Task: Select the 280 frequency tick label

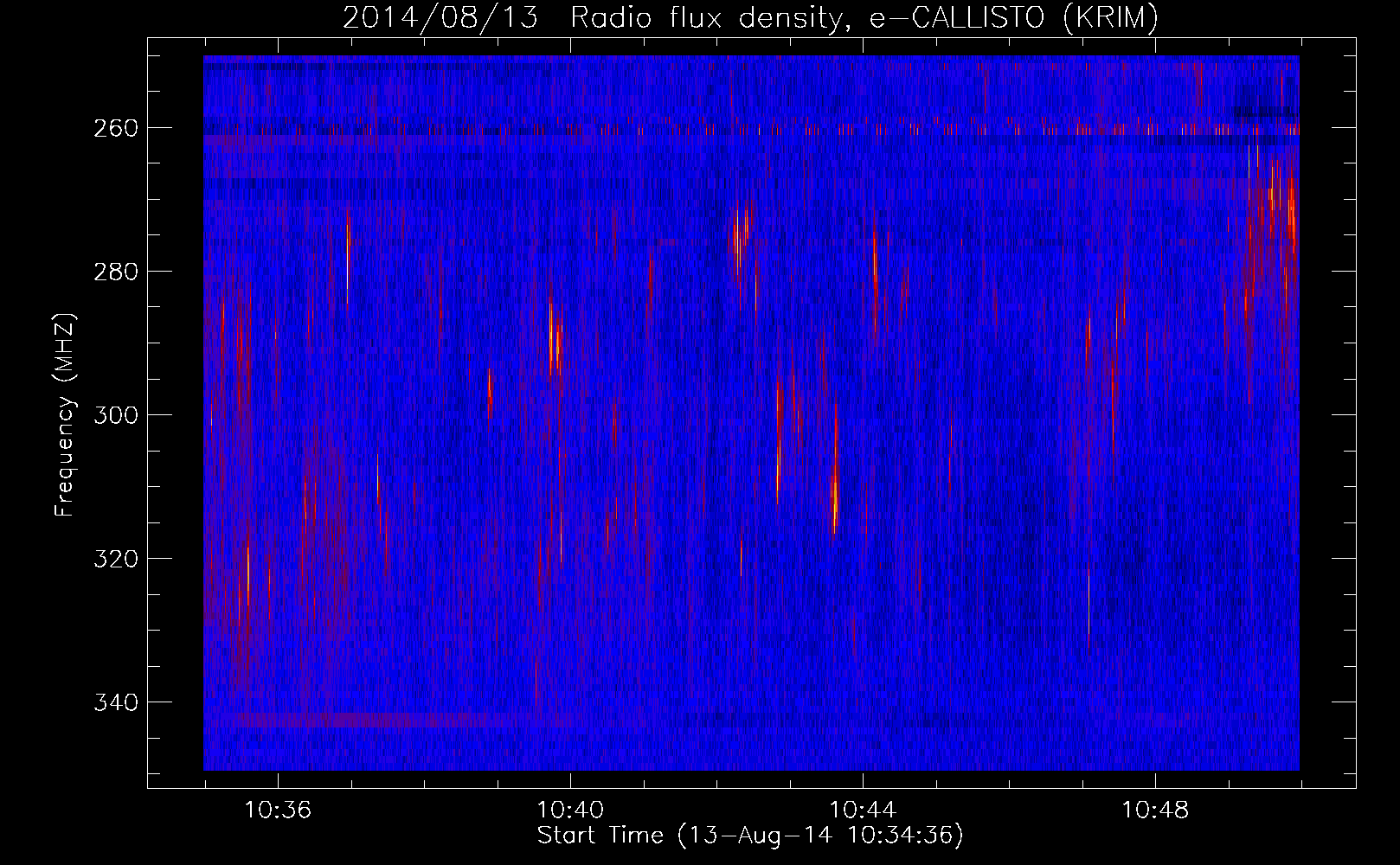Action: point(115,272)
